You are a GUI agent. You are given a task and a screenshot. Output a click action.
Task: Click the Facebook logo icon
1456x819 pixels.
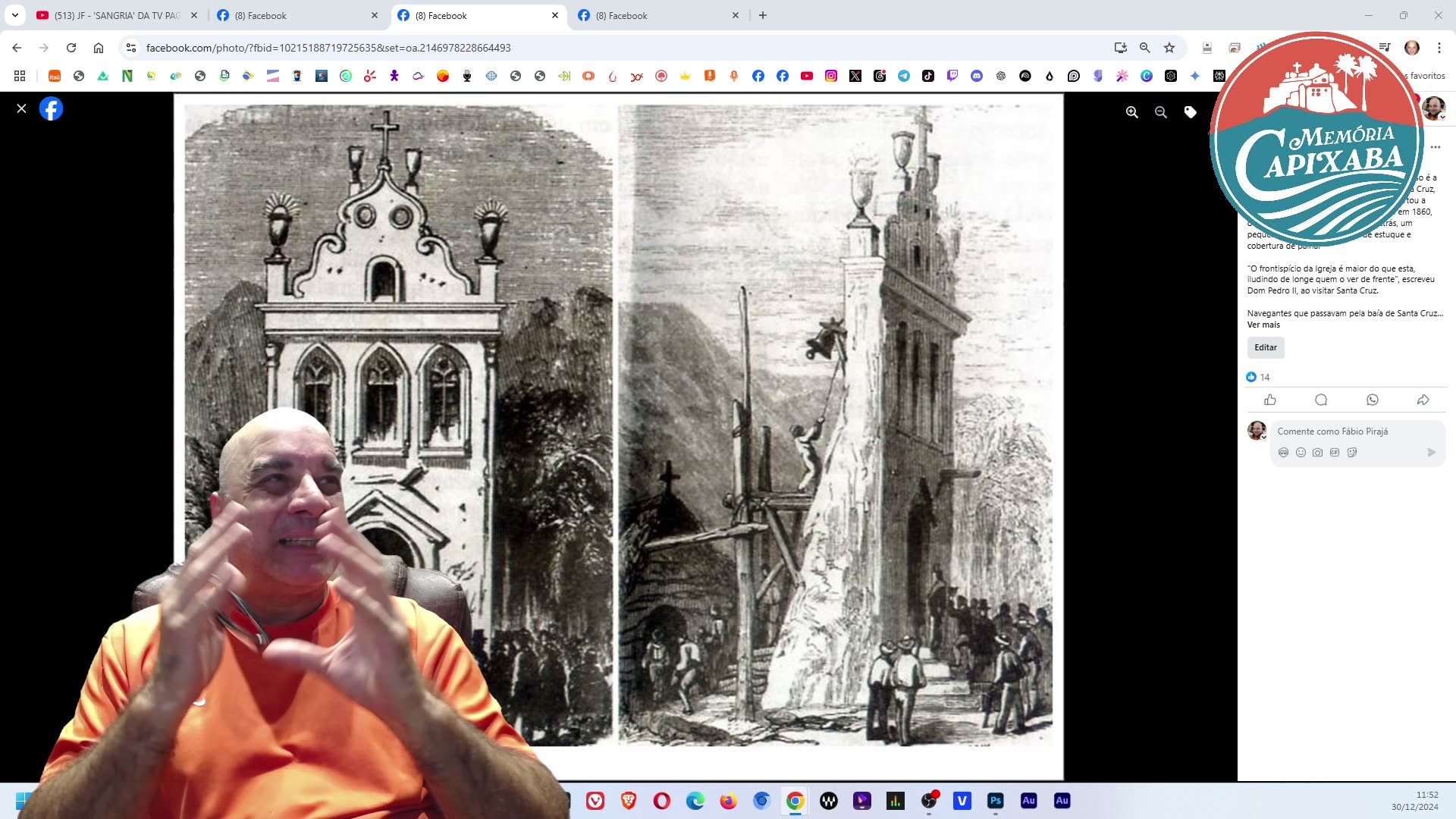(x=51, y=108)
